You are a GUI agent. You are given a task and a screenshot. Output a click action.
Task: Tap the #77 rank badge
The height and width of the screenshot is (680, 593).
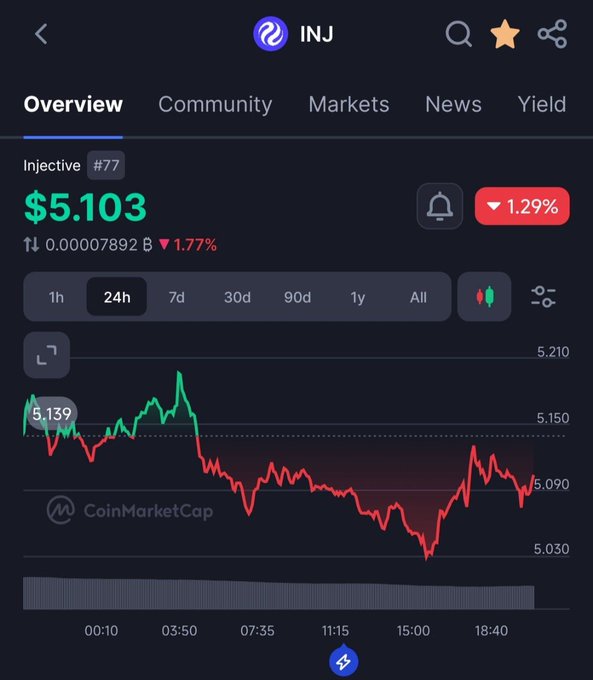pos(106,165)
